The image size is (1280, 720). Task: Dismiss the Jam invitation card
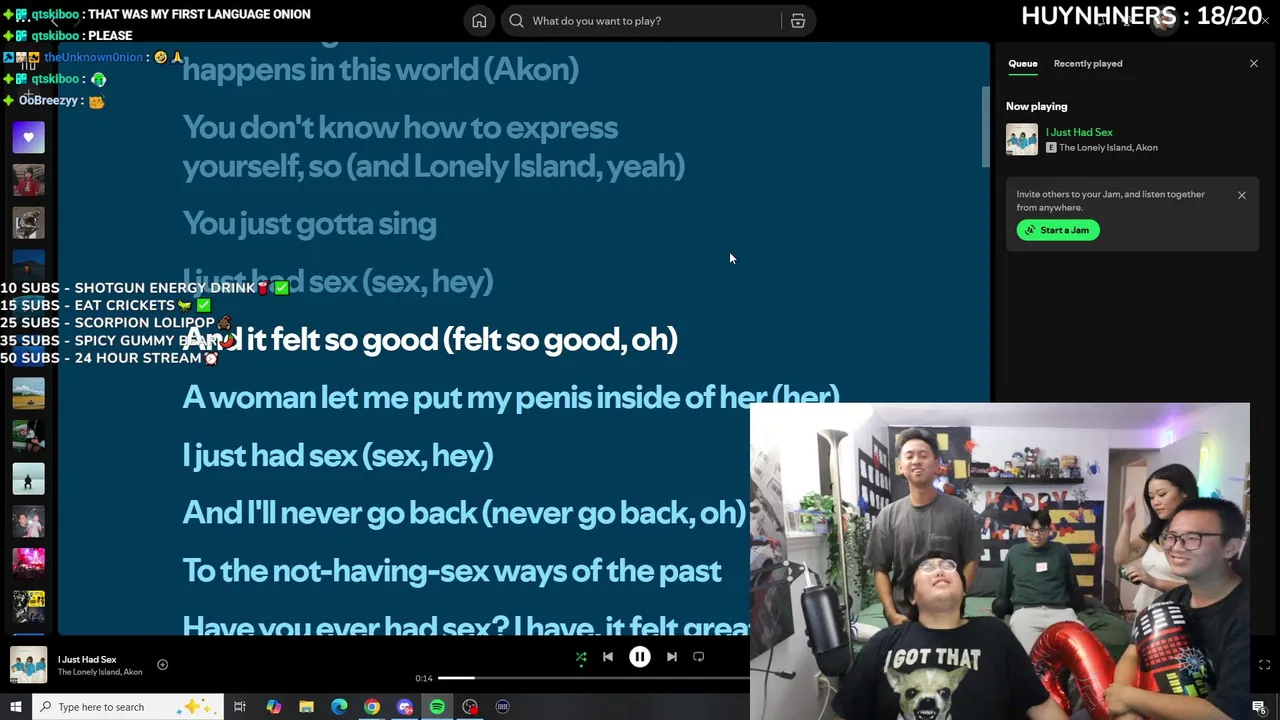coord(1242,195)
